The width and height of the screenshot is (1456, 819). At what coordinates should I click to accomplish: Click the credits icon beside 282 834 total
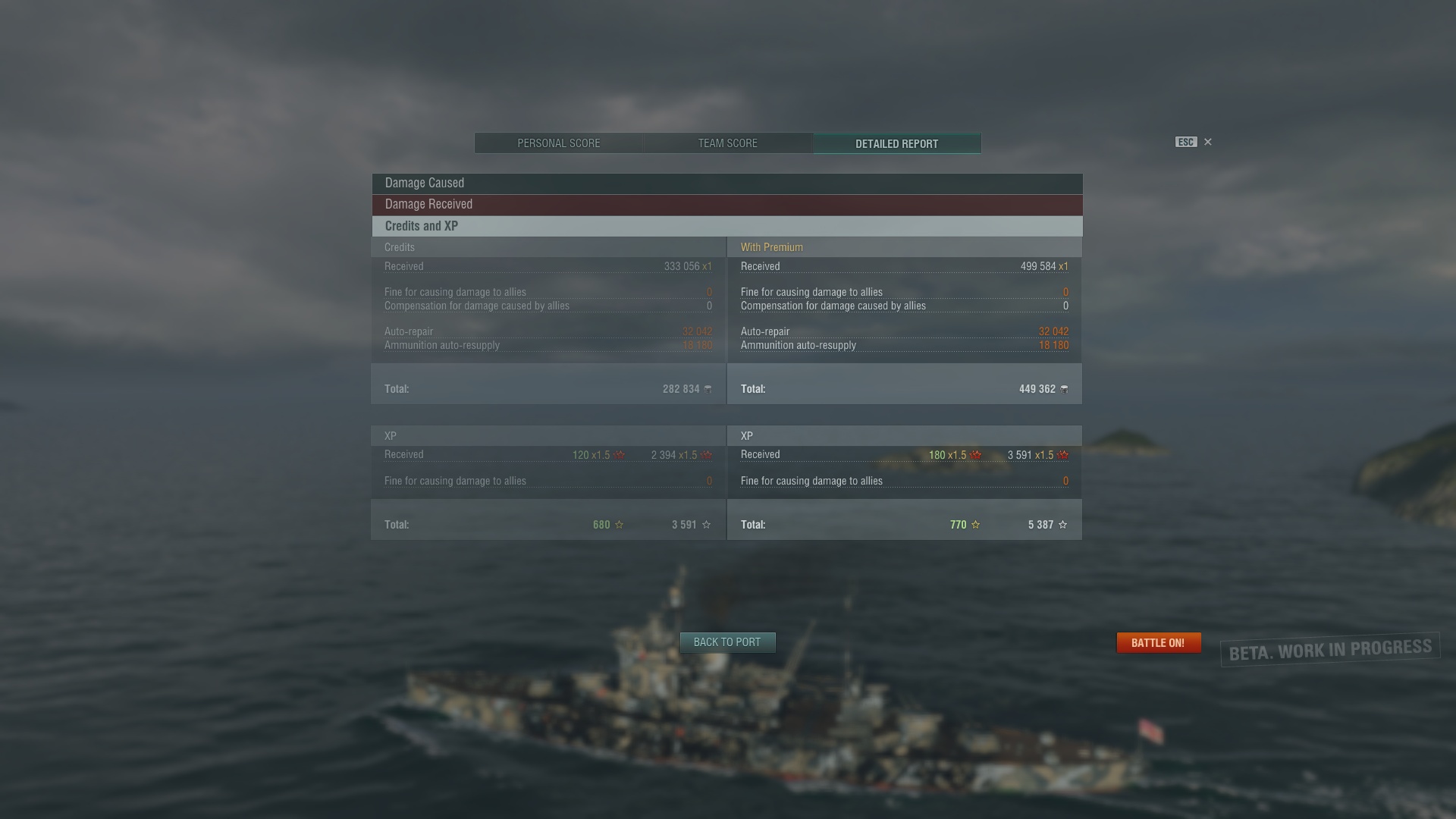(708, 389)
